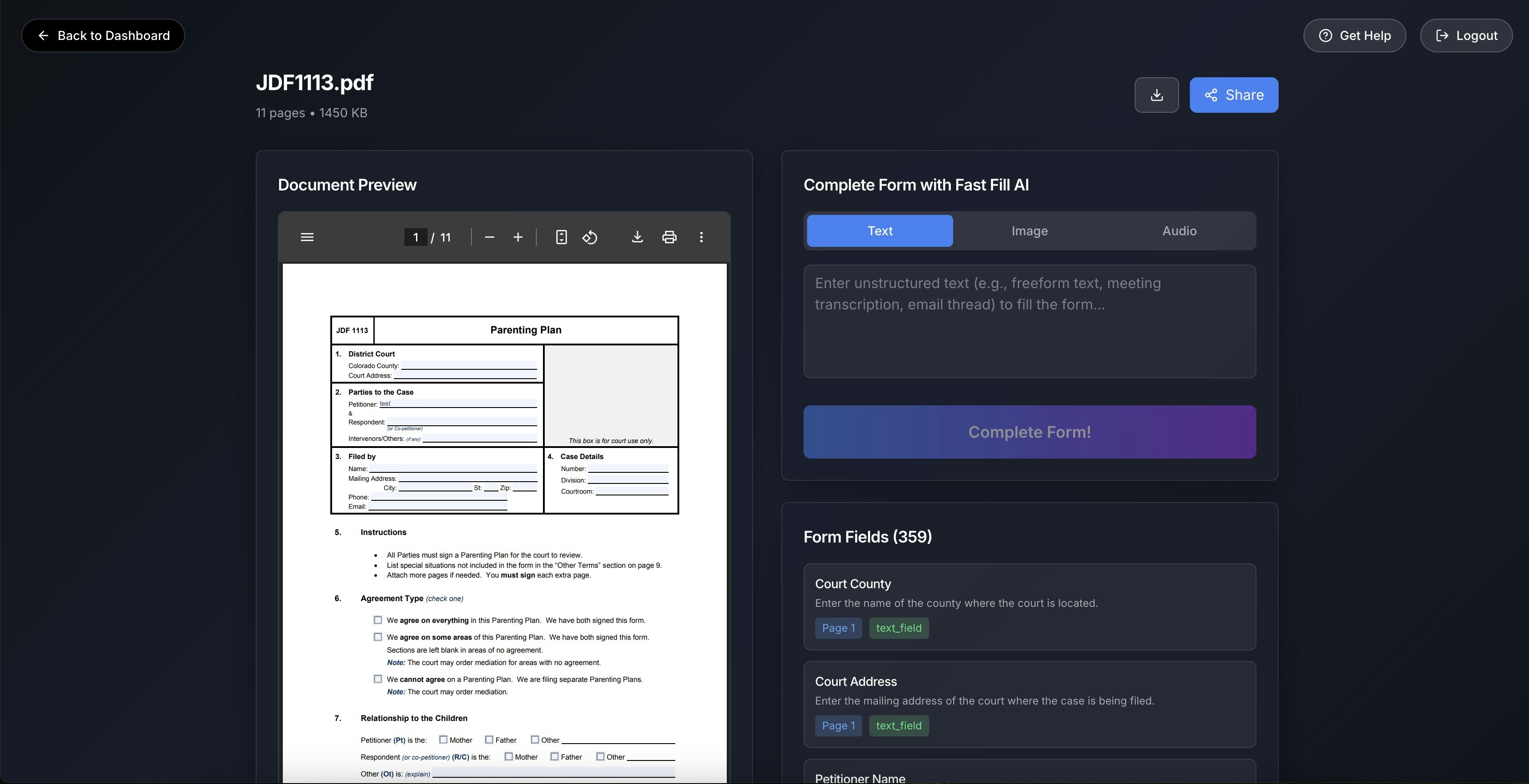
Task: Download the PDF from the viewer toolbar
Action: tap(637, 238)
